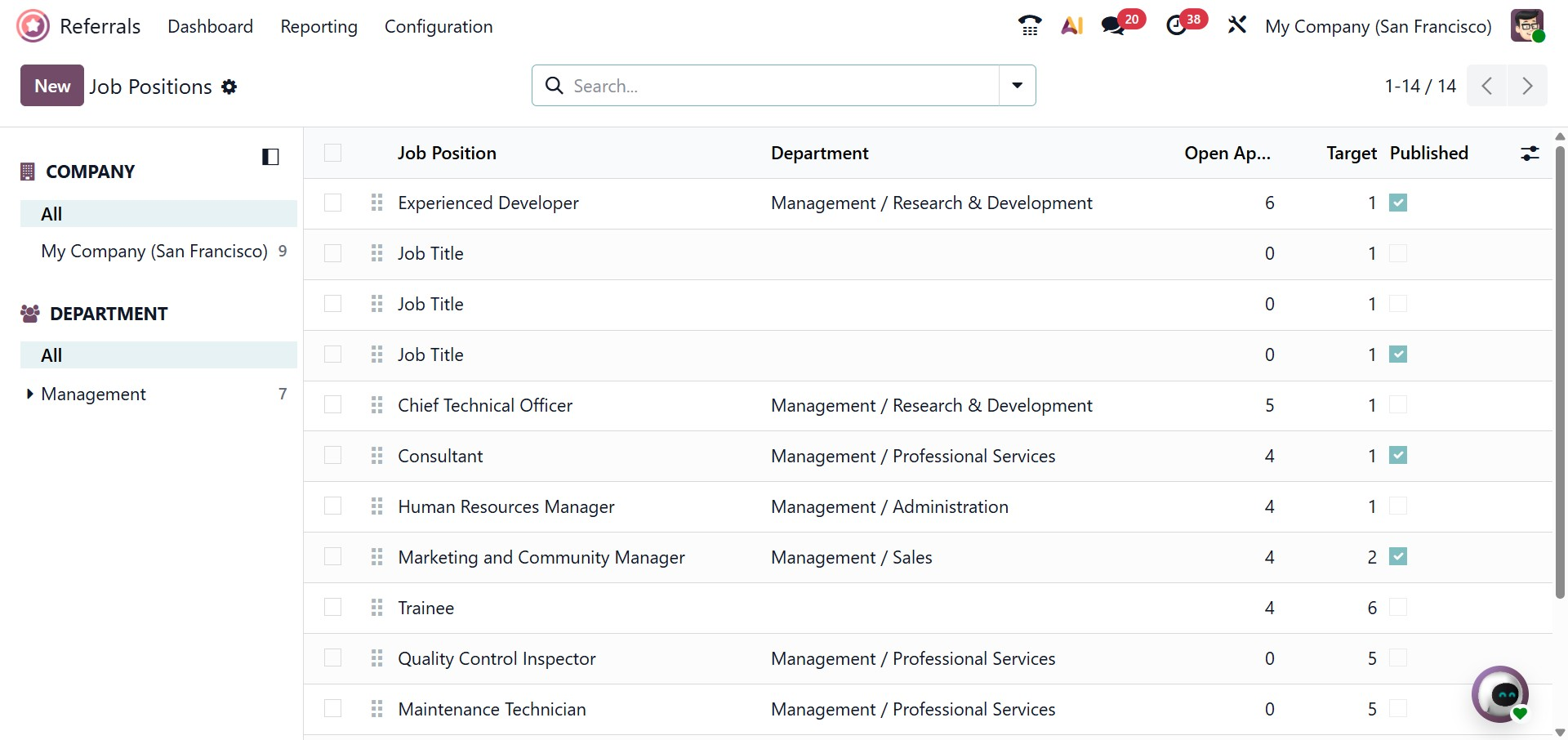Click the adjust columns settings icon
Screen dimensions: 1568x740
tap(1530, 154)
